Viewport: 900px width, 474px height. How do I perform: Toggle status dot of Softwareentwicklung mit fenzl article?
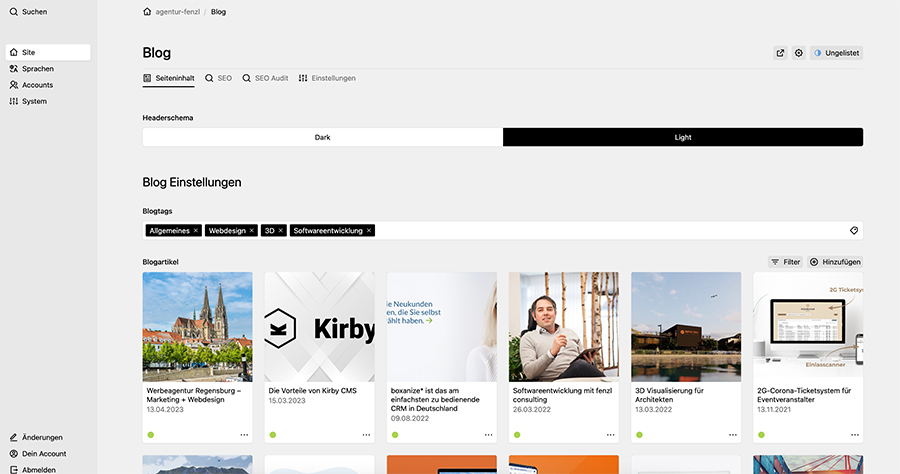[x=517, y=435]
